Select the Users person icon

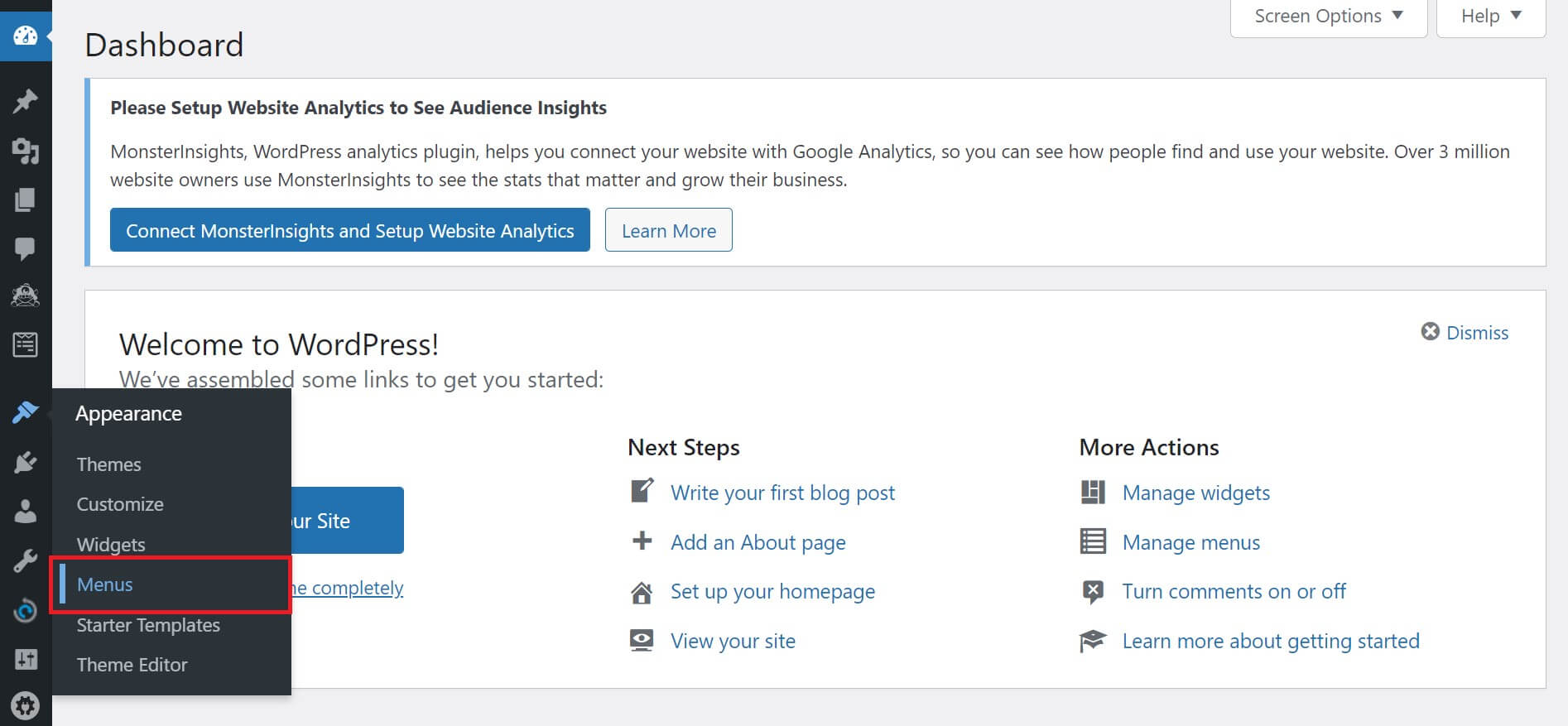(x=25, y=512)
